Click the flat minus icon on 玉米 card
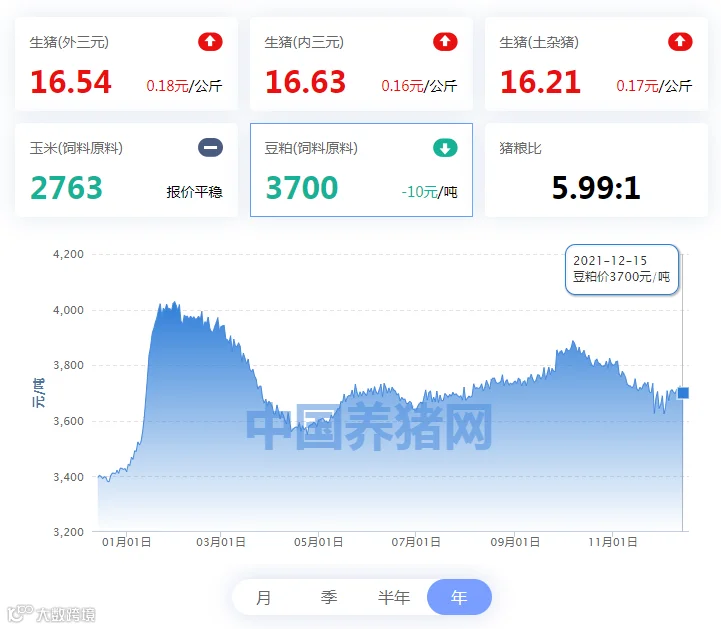The height and width of the screenshot is (629, 721). click(210, 148)
